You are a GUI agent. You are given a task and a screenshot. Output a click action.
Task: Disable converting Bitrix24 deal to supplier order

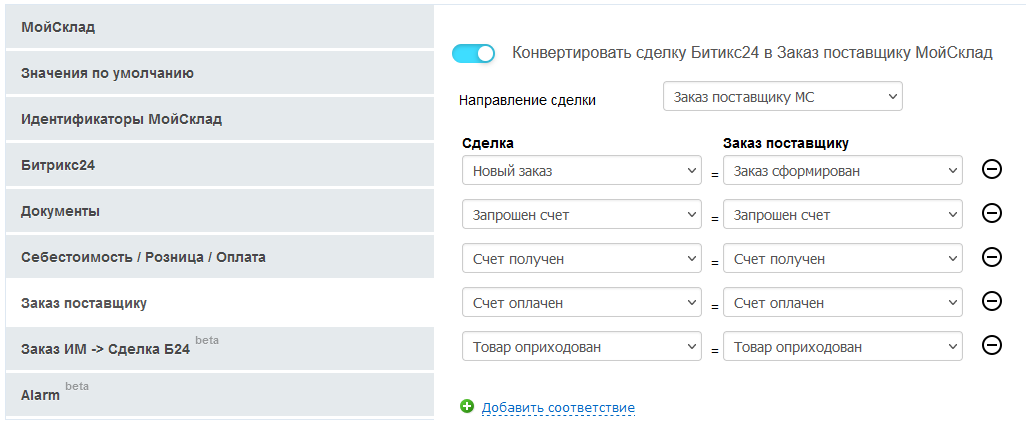click(474, 54)
